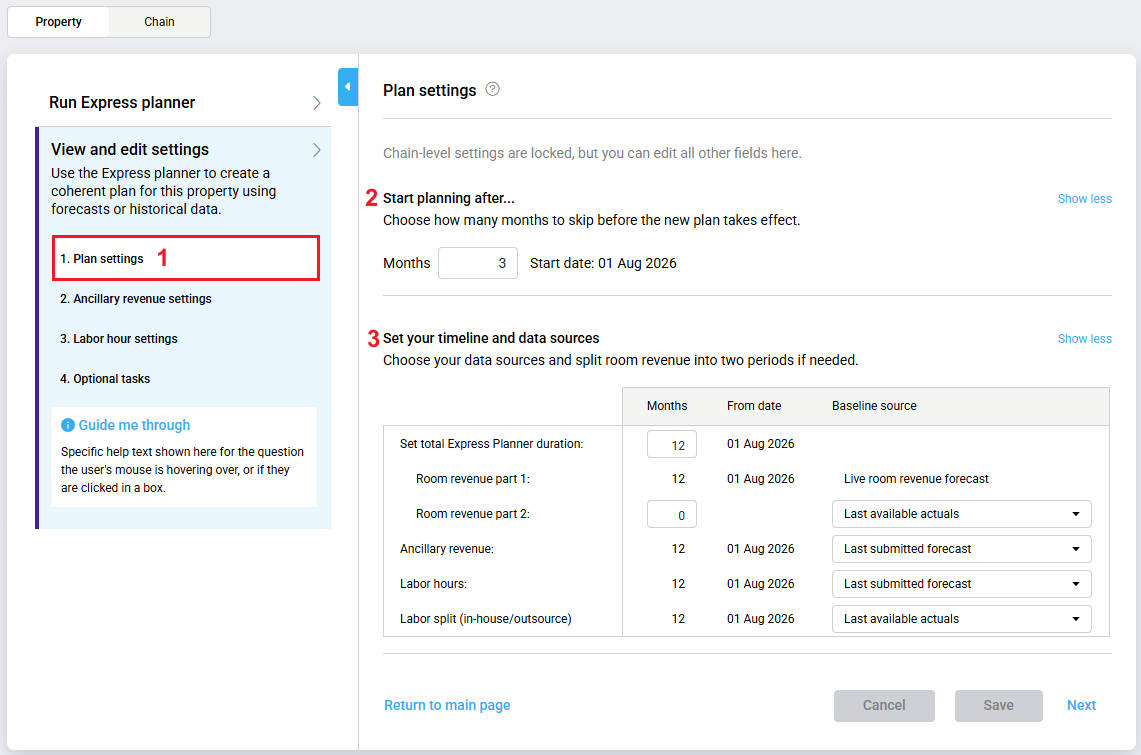Collapse the sidebar with blue arrow handle

point(347,87)
